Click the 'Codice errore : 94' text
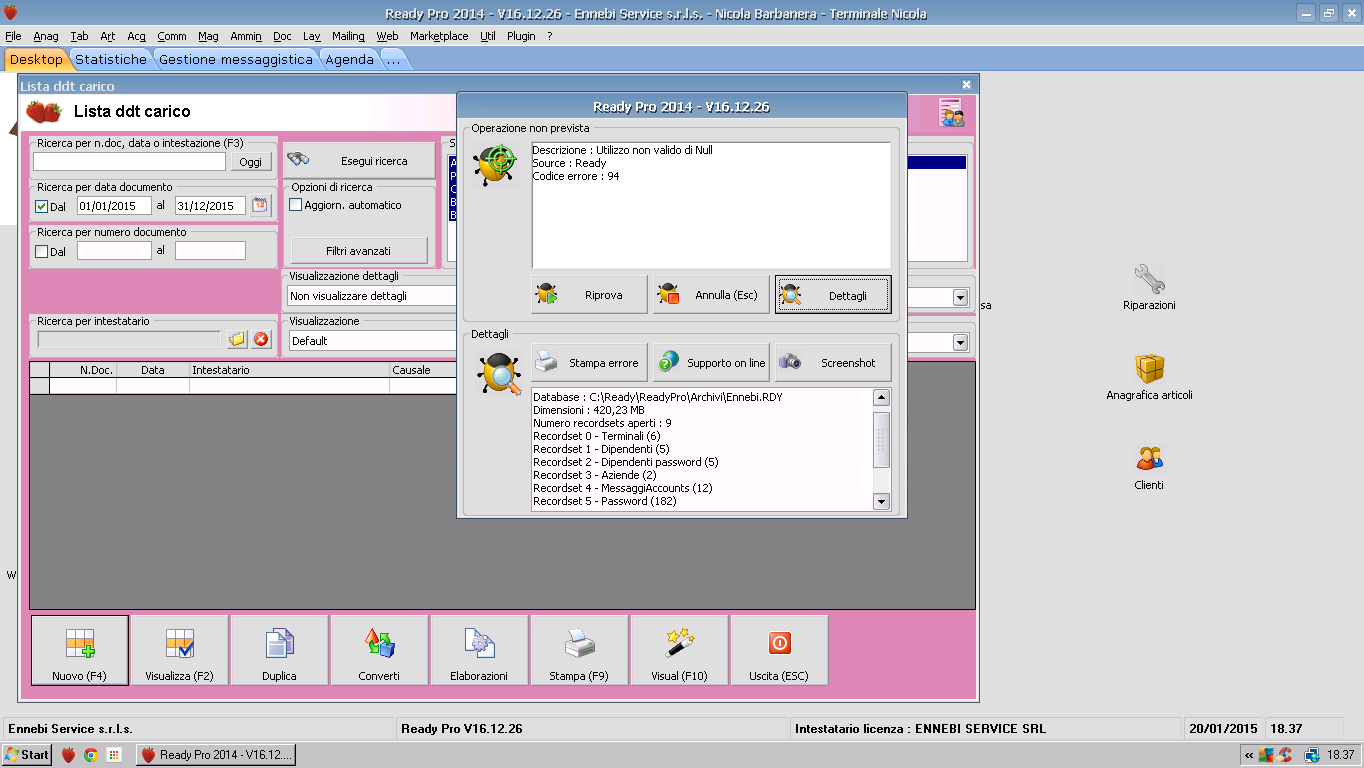 click(x=576, y=176)
